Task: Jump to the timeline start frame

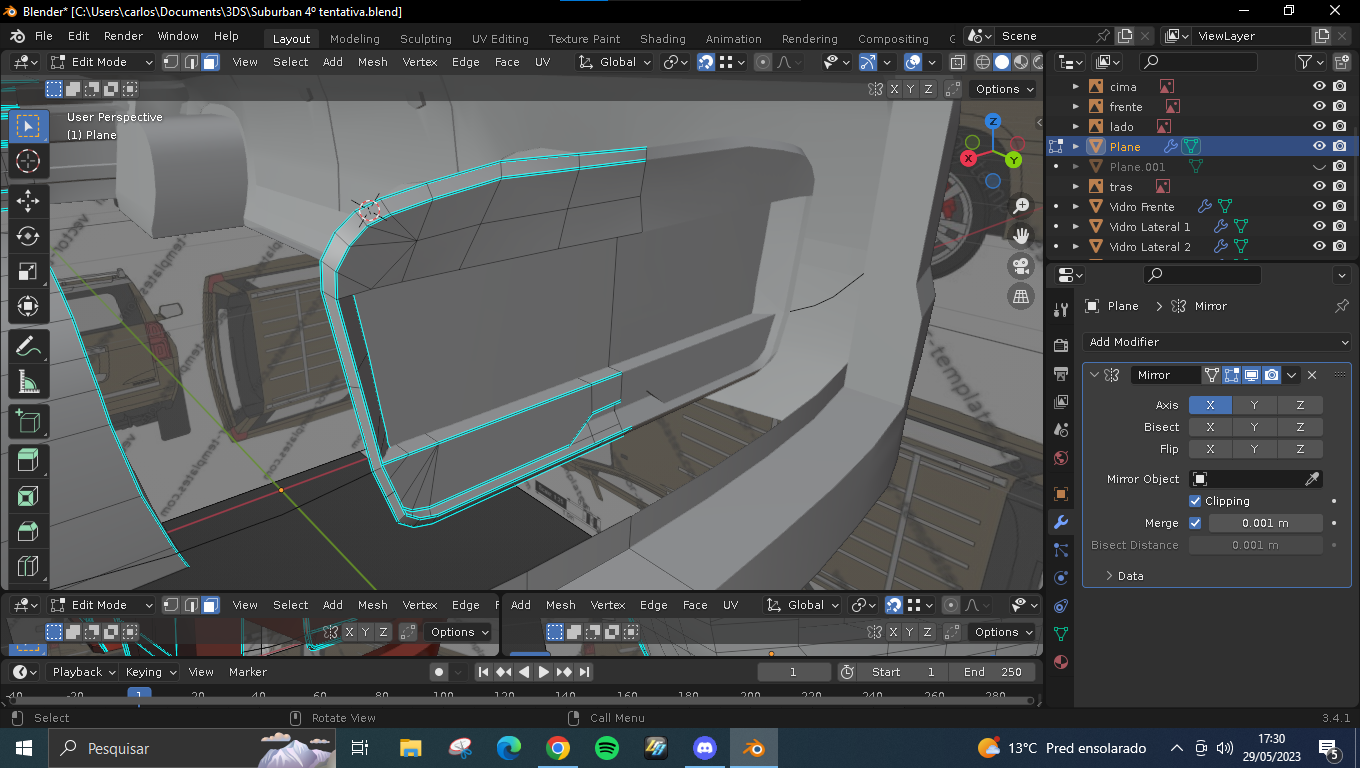Action: point(483,672)
